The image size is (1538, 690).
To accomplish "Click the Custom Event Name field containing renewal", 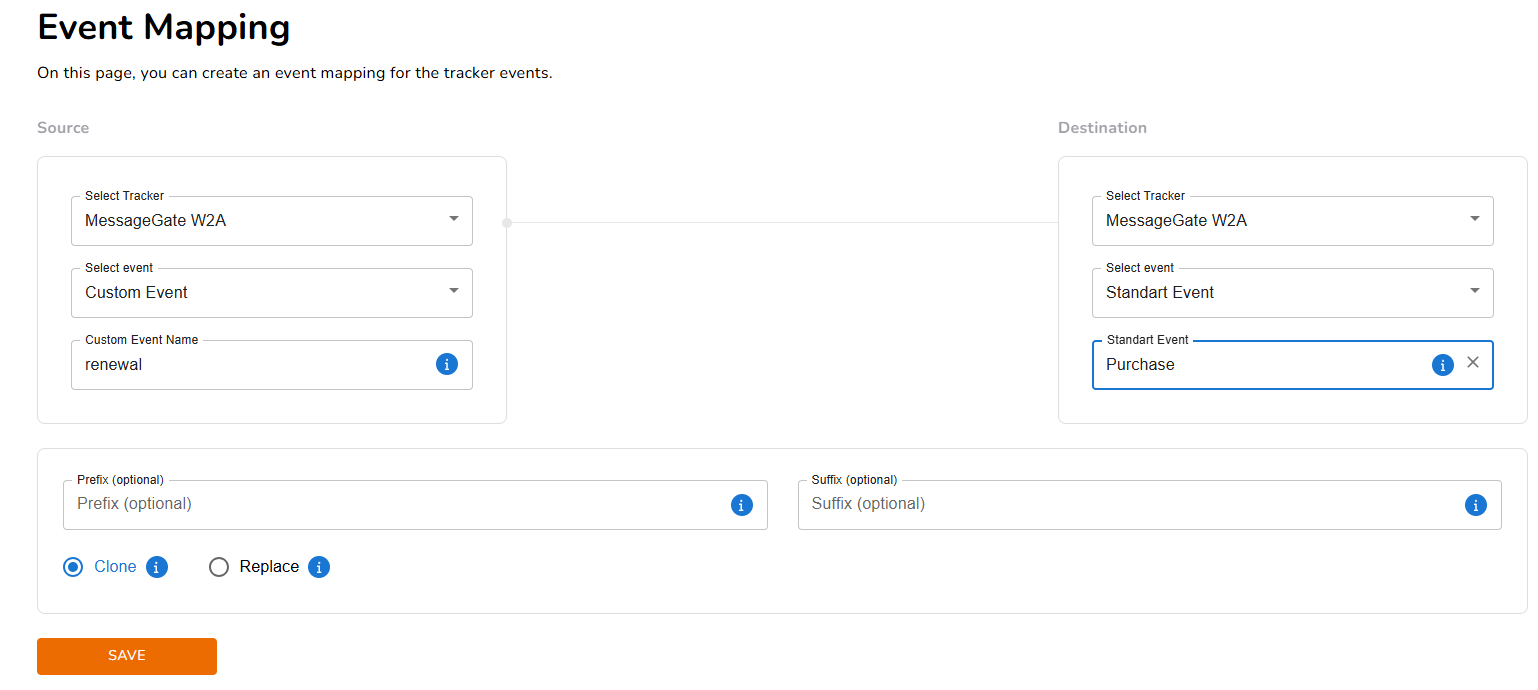I will coord(250,365).
